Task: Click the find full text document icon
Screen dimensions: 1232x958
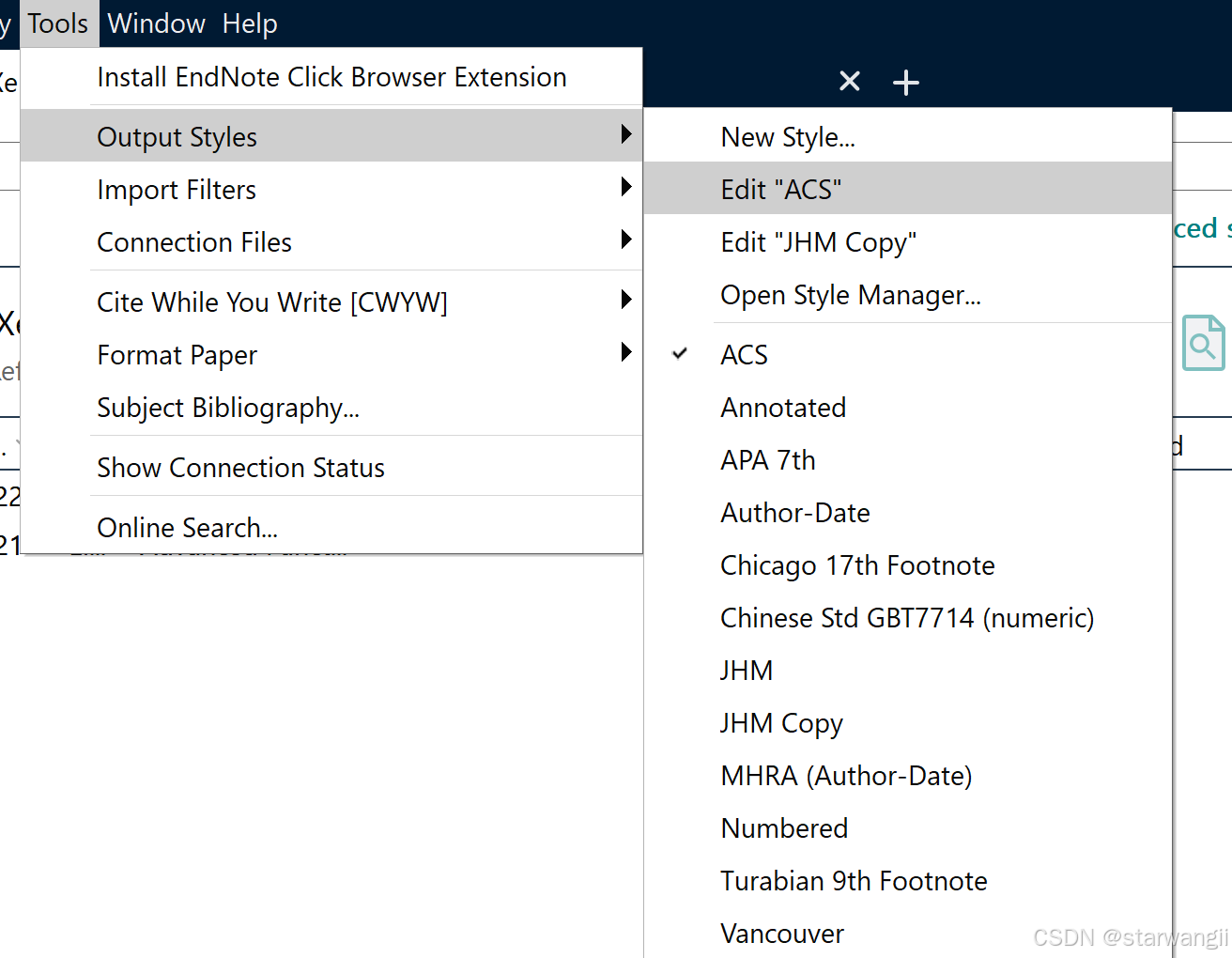Action: [1203, 343]
